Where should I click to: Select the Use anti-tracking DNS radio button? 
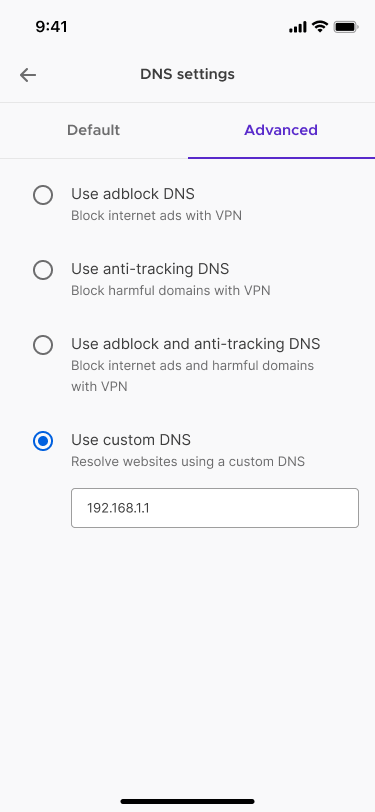(43, 270)
